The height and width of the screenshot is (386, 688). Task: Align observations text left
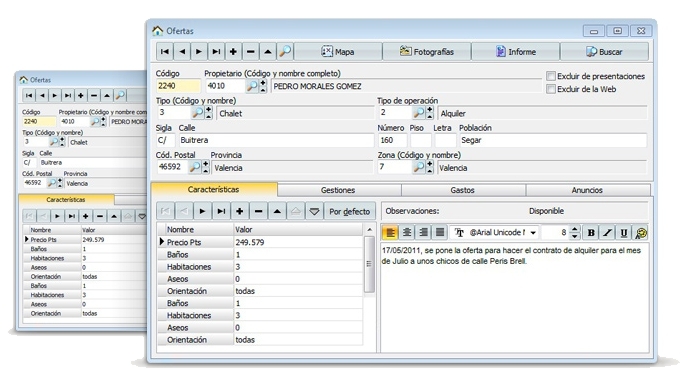pyautogui.click(x=390, y=232)
